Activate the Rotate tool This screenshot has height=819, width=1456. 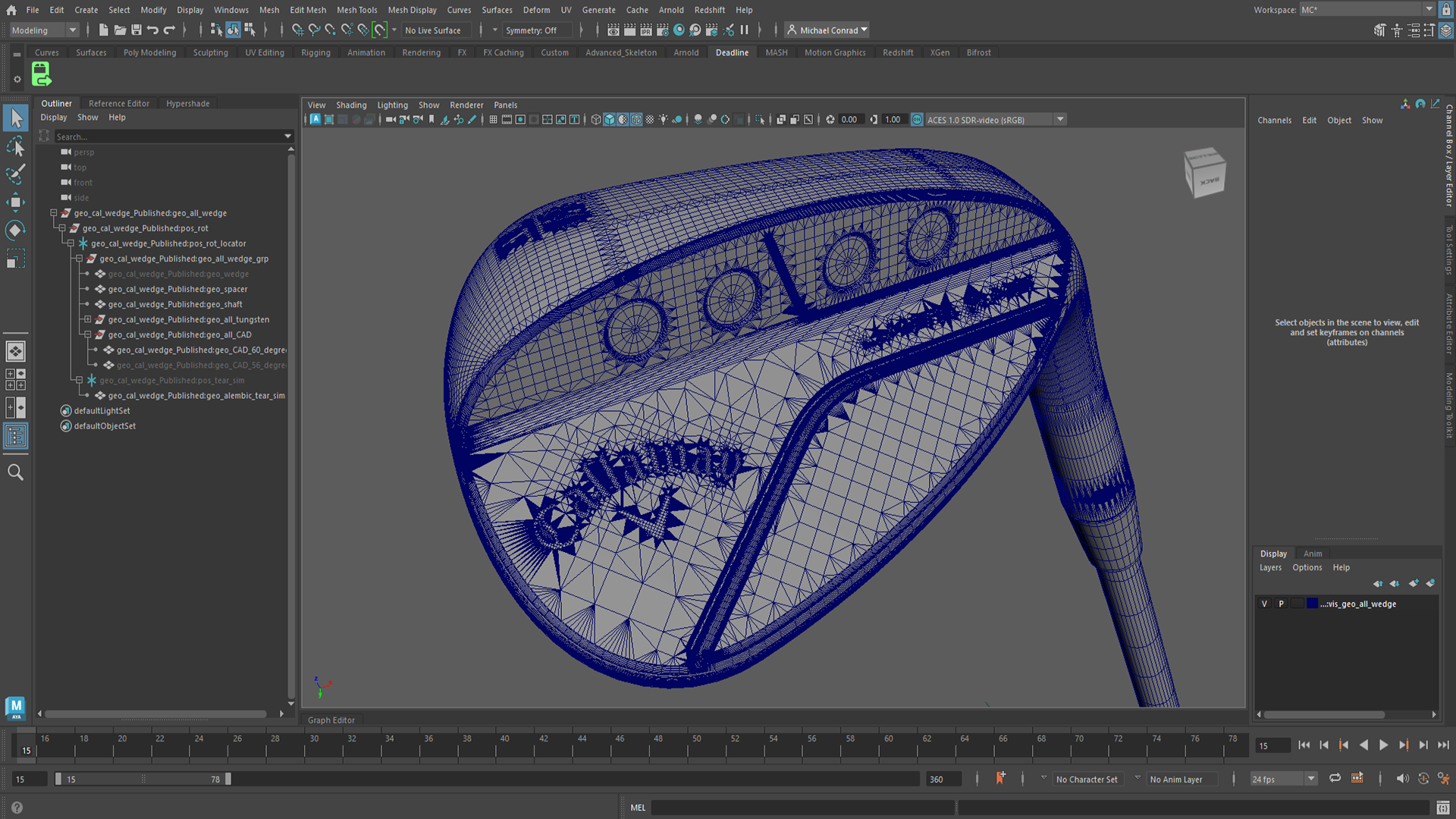pyautogui.click(x=15, y=231)
